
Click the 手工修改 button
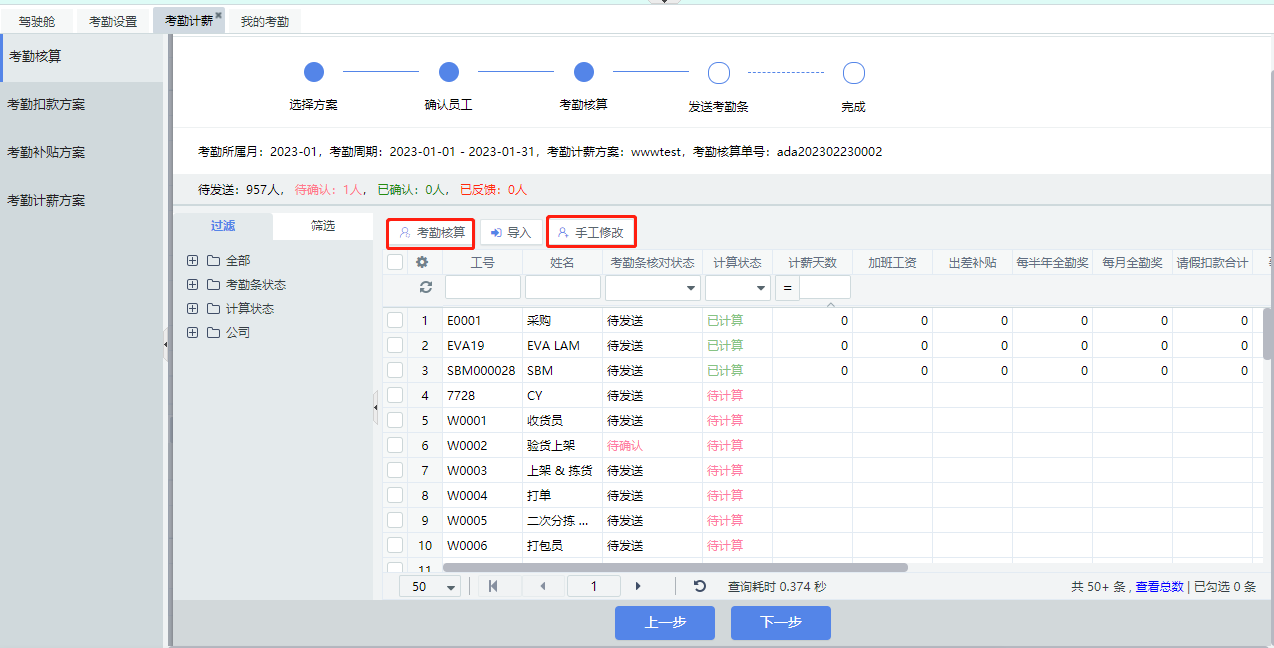click(591, 233)
